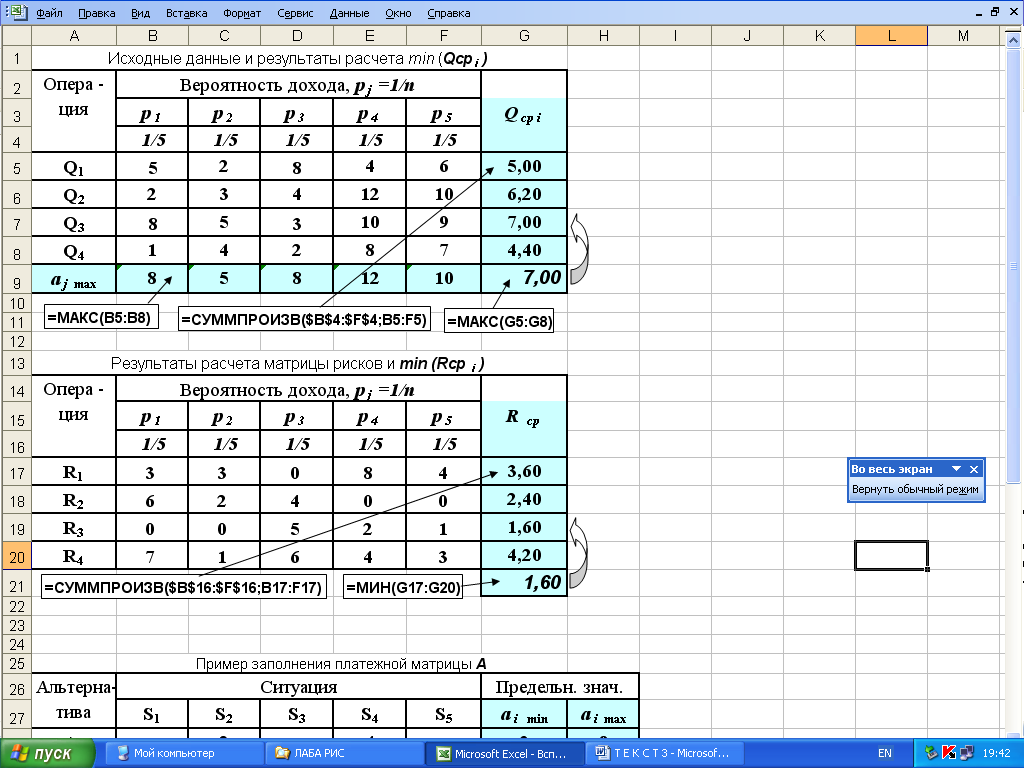Select cell with 6,20 in Q2 row
The height and width of the screenshot is (768, 1024).
[524, 194]
